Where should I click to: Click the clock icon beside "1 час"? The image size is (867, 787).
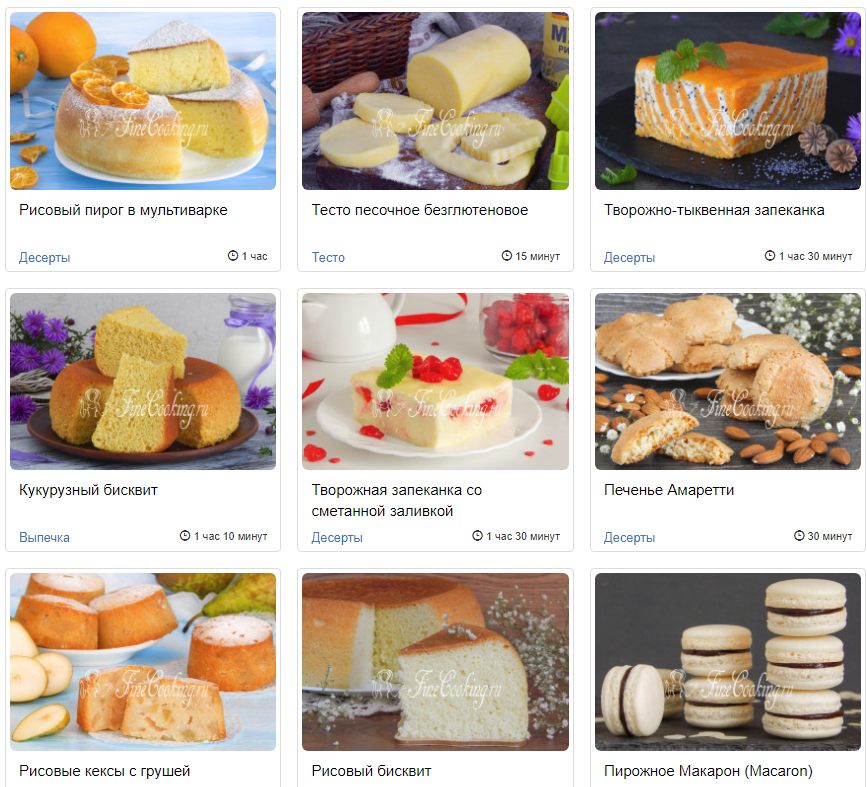pyautogui.click(x=233, y=256)
